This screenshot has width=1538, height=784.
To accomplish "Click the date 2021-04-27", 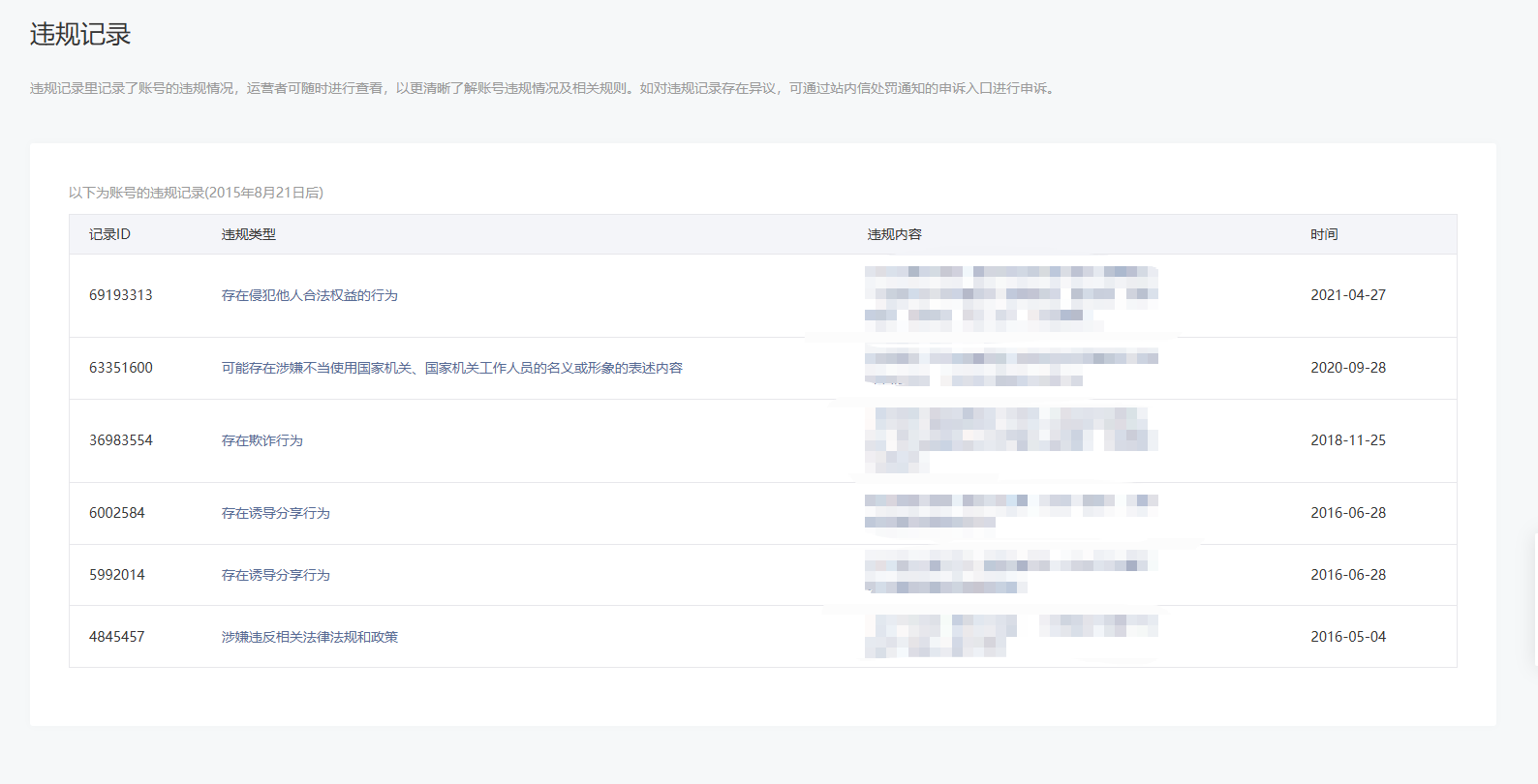I will click(1347, 295).
